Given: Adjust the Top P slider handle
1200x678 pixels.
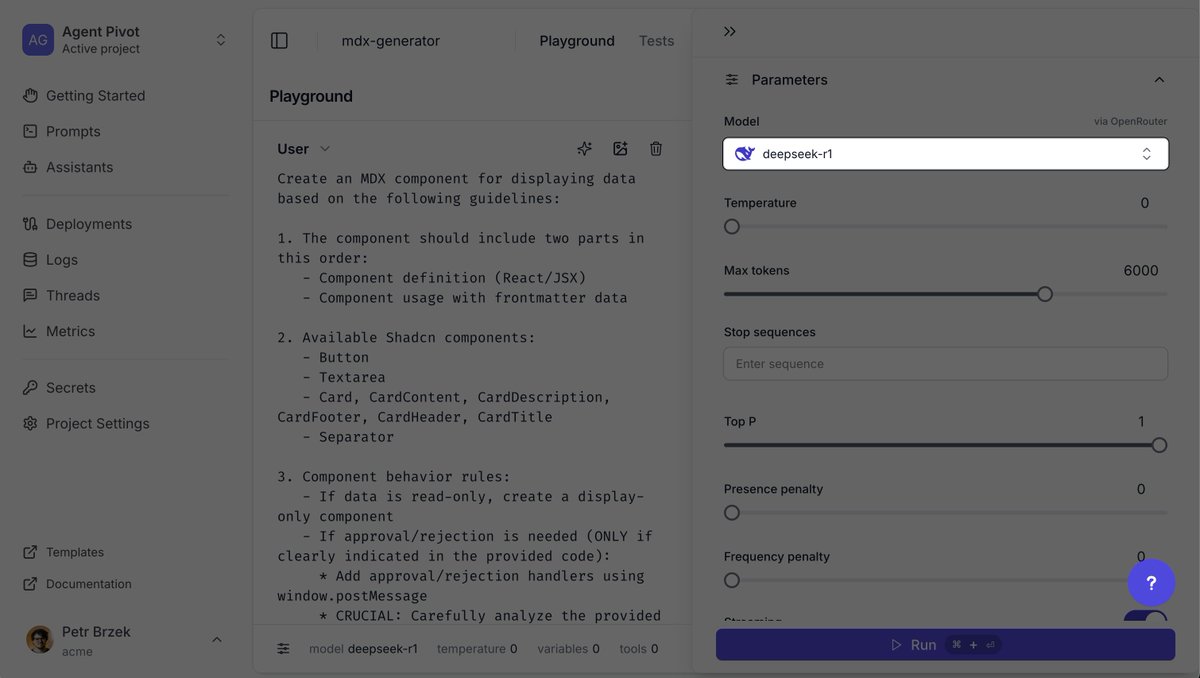Looking at the screenshot, I should tap(1159, 445).
